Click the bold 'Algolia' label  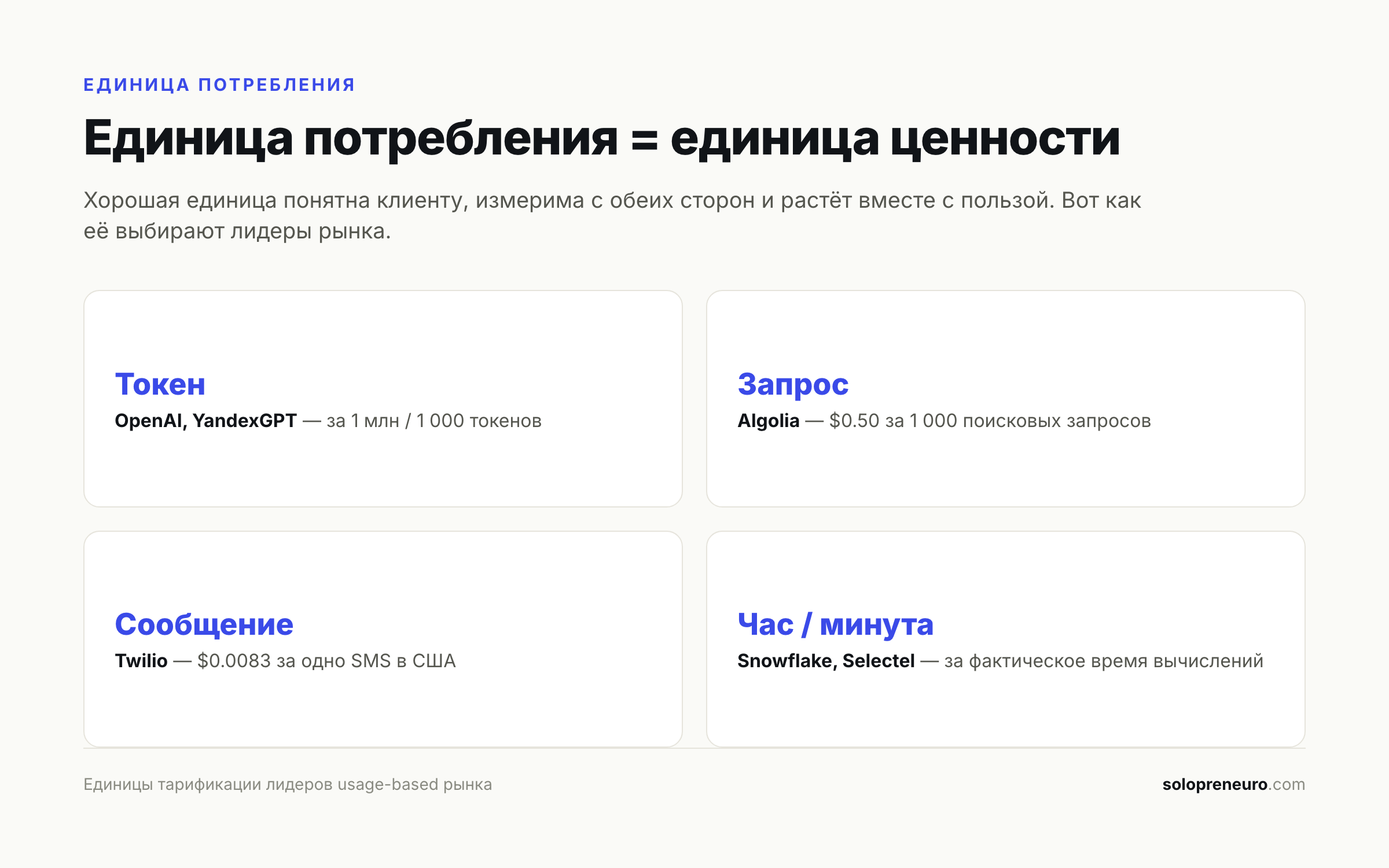[x=769, y=421]
